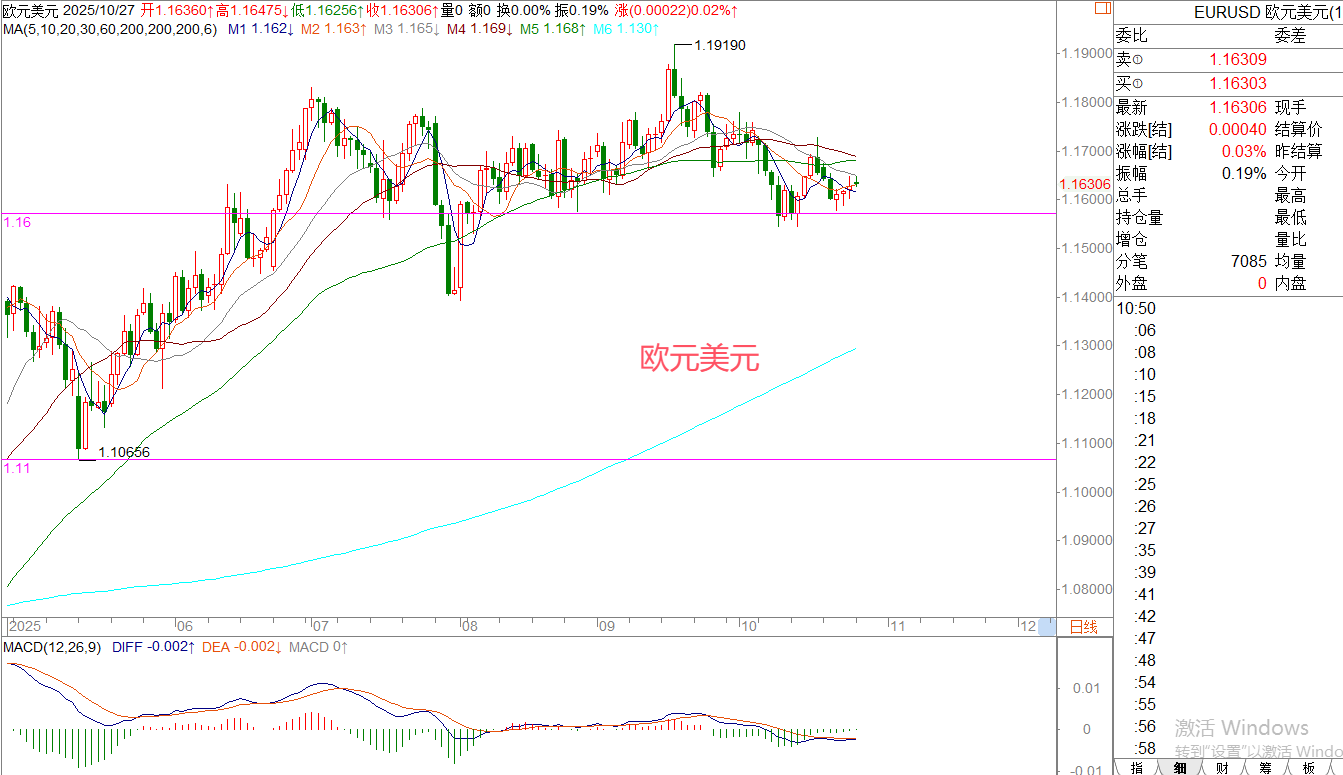Click the circled icon beside 卖
1343x775 pixels.
(x=1136, y=61)
